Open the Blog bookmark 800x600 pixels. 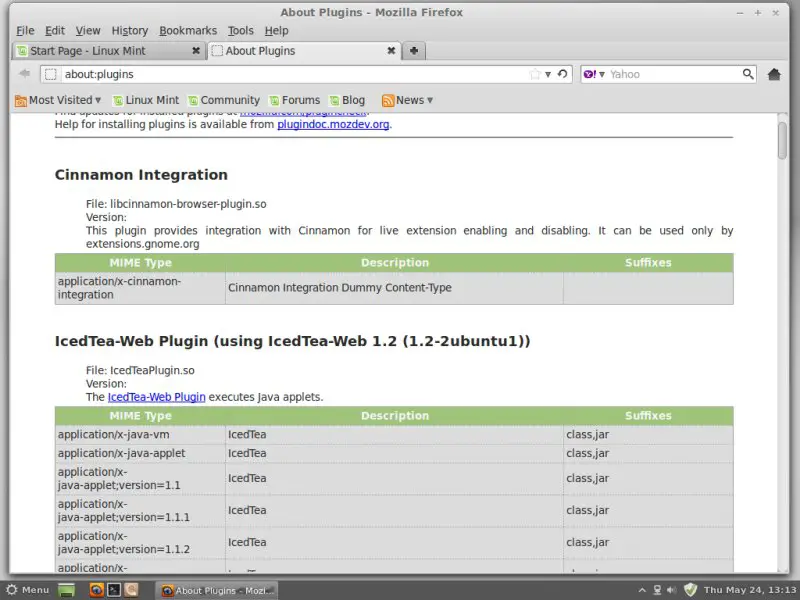pyautogui.click(x=347, y=100)
